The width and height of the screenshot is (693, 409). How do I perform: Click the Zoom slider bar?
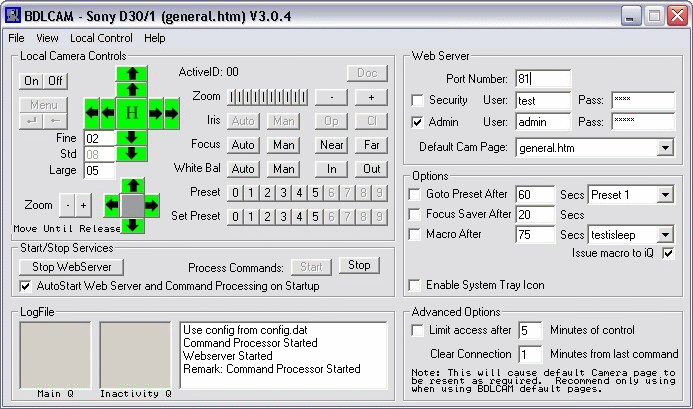[266, 97]
